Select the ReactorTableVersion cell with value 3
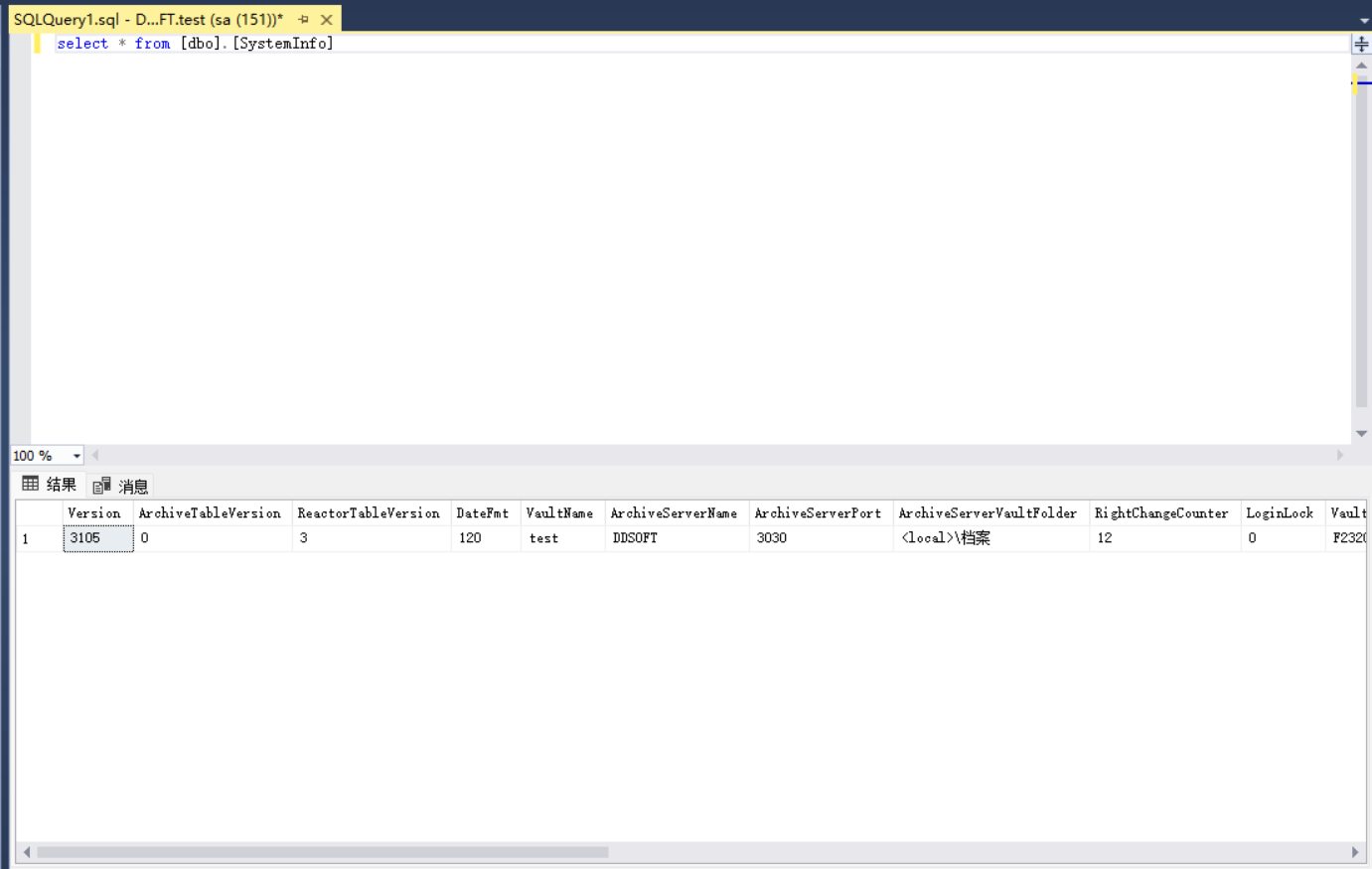Viewport: 1372px width, 869px height. pyautogui.click(x=372, y=538)
